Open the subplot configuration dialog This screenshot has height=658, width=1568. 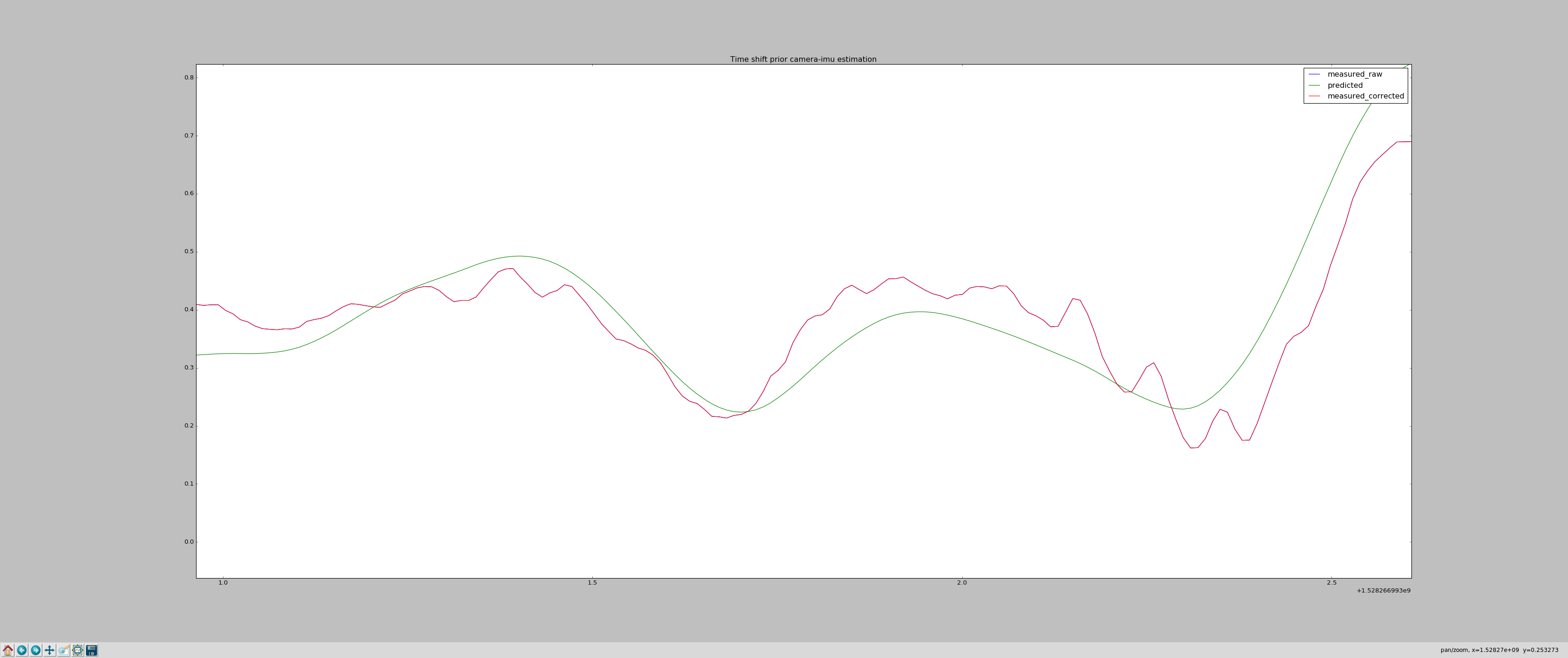pyautogui.click(x=77, y=650)
